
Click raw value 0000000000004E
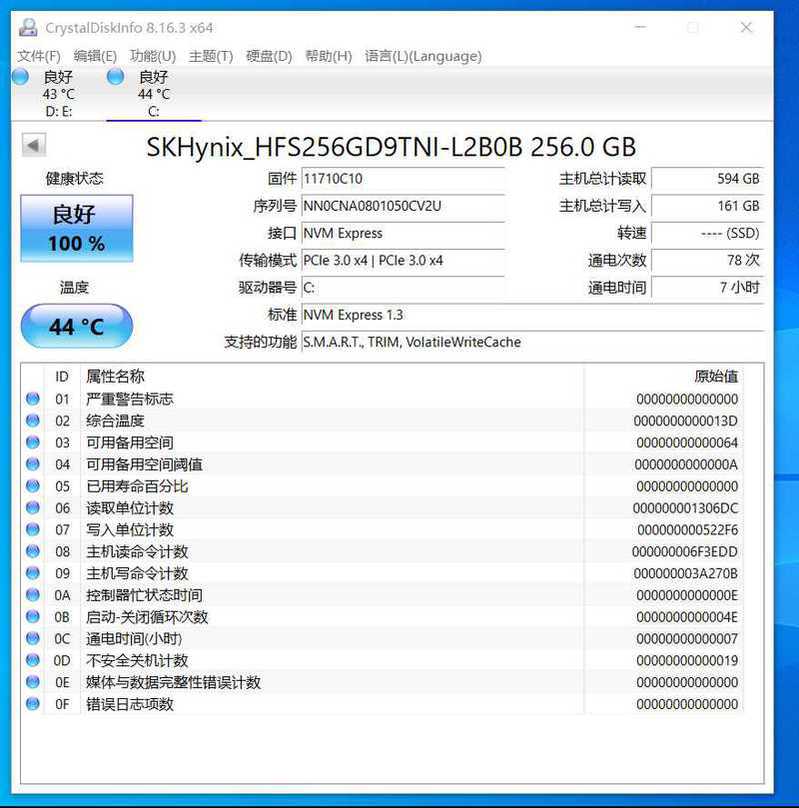coord(687,617)
